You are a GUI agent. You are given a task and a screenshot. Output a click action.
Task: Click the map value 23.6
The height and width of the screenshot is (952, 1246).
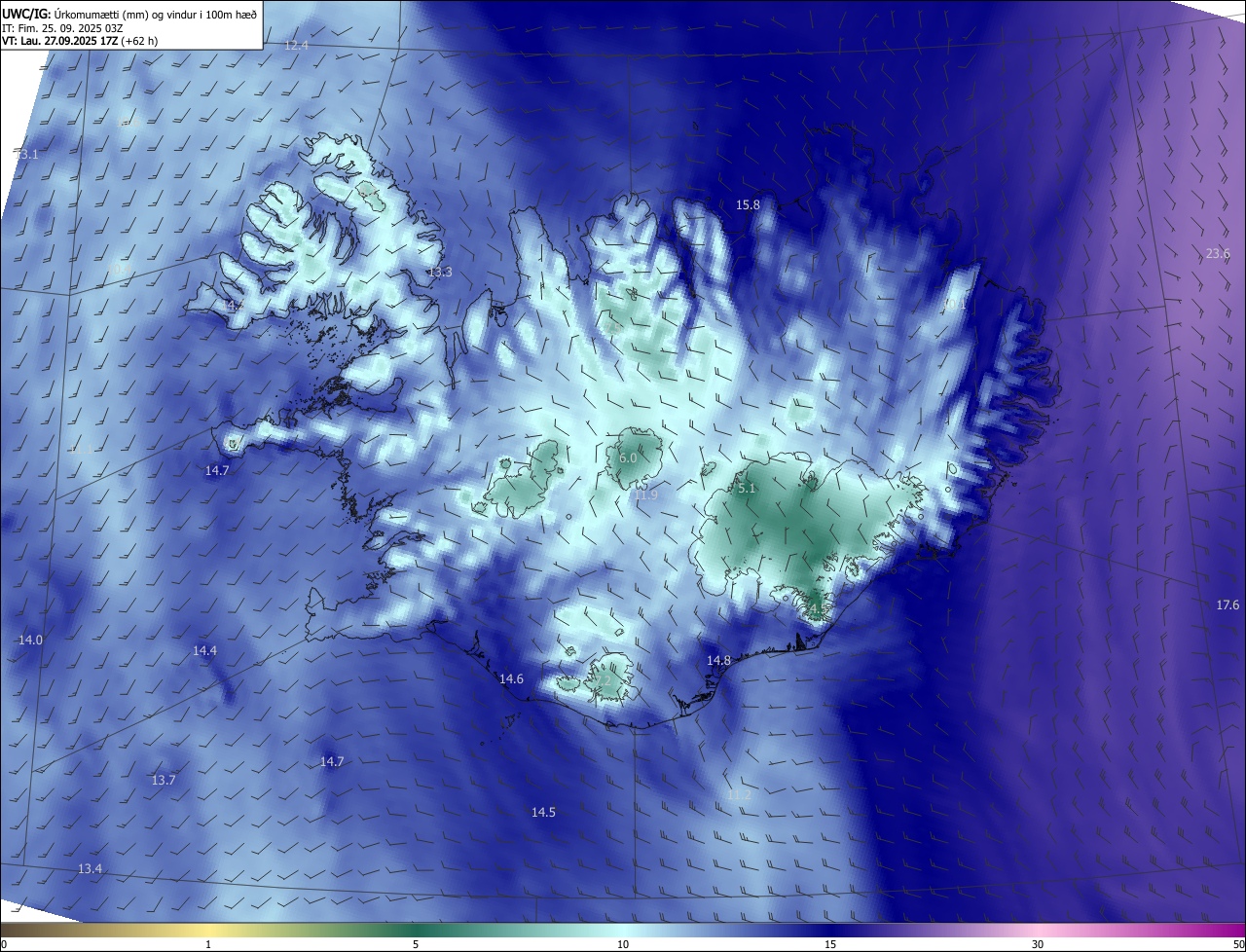coord(1218,253)
